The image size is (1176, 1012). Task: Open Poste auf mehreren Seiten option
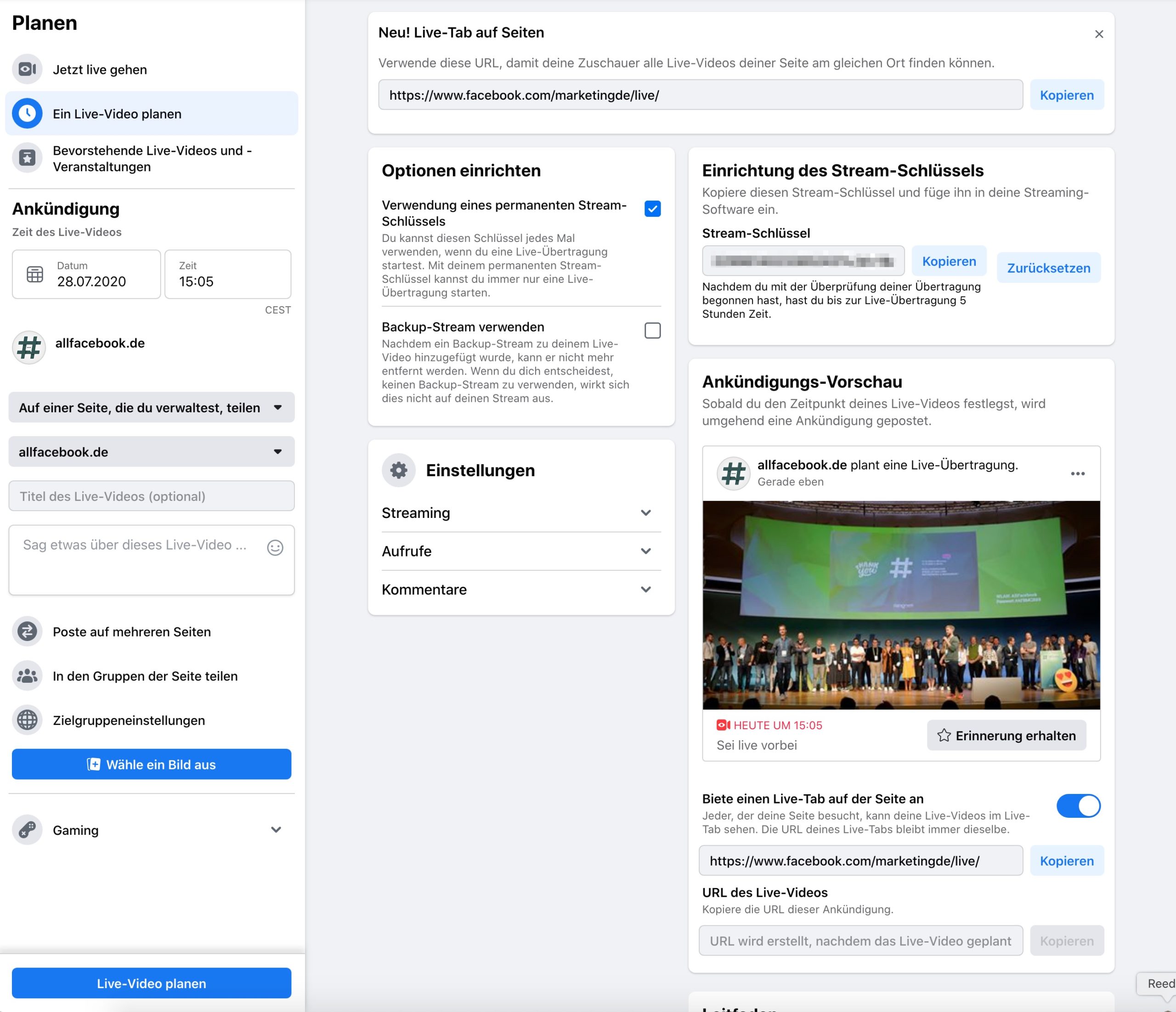pos(152,631)
